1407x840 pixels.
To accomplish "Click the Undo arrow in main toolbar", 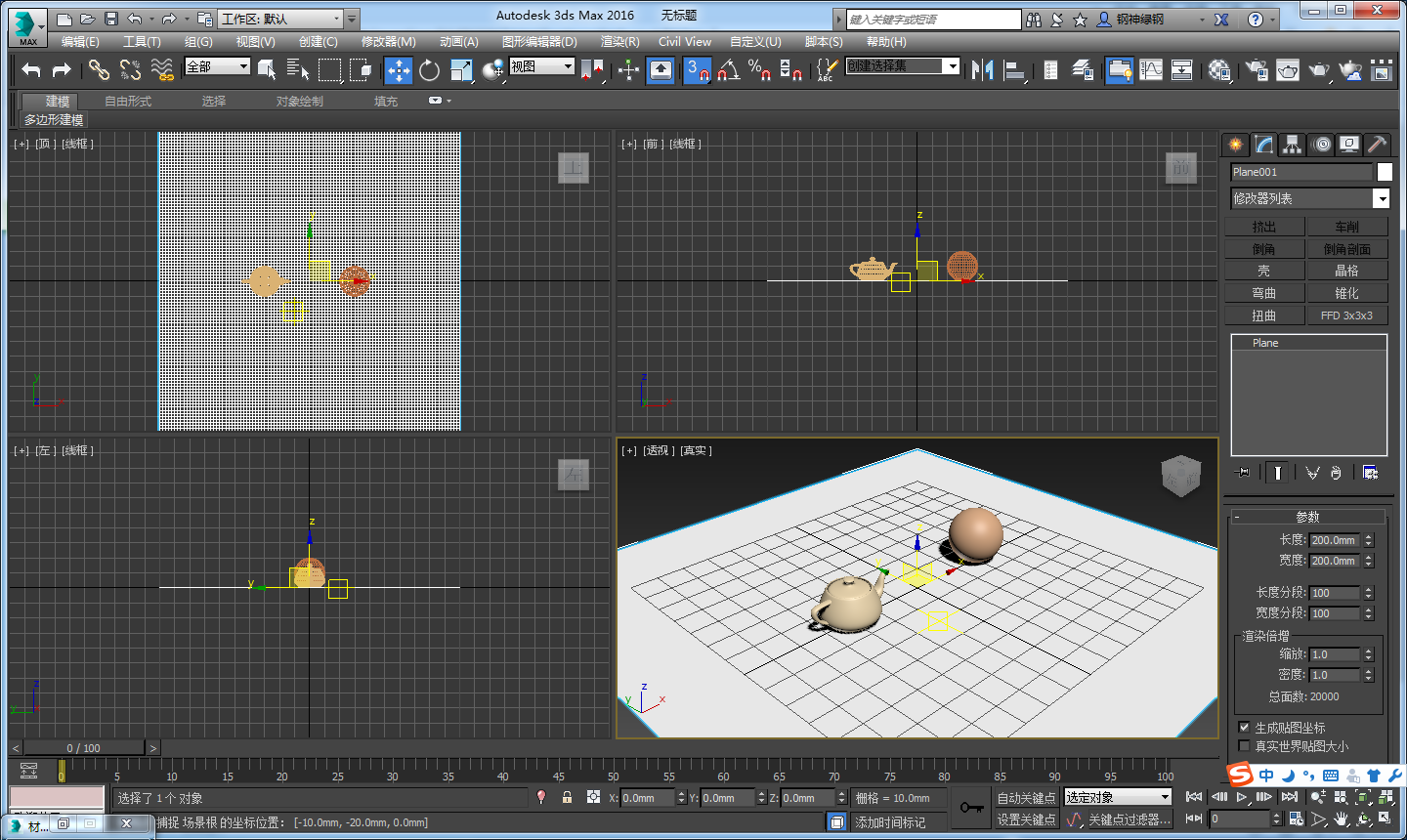I will tap(31, 69).
